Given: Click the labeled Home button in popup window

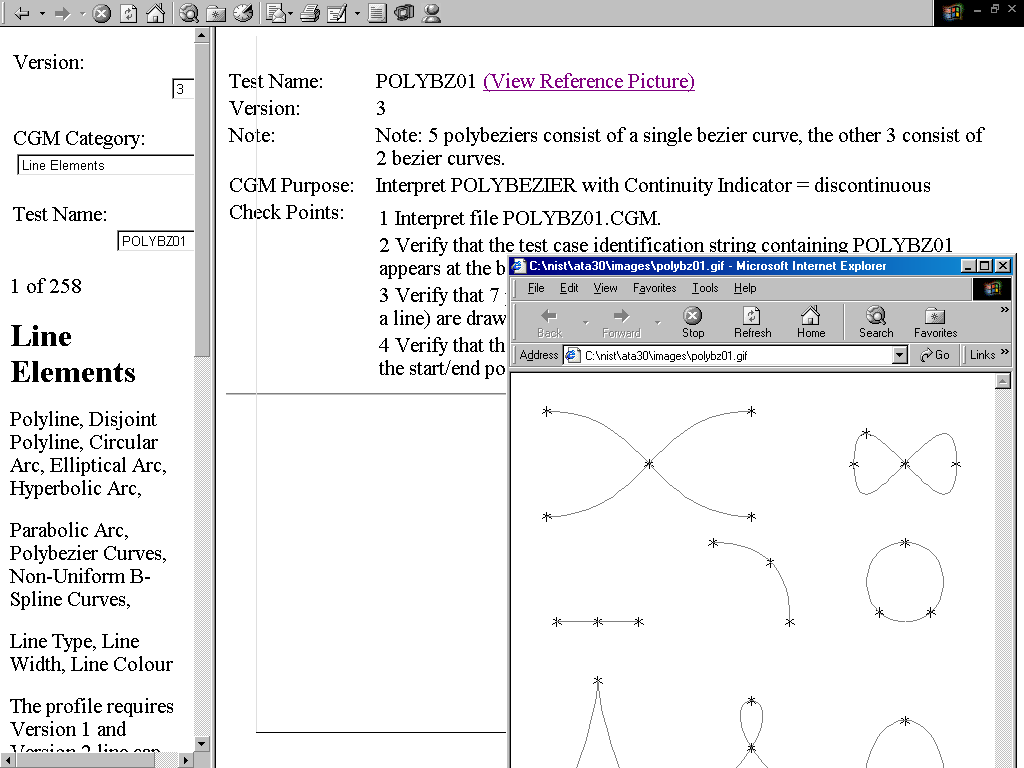Looking at the screenshot, I should [810, 322].
